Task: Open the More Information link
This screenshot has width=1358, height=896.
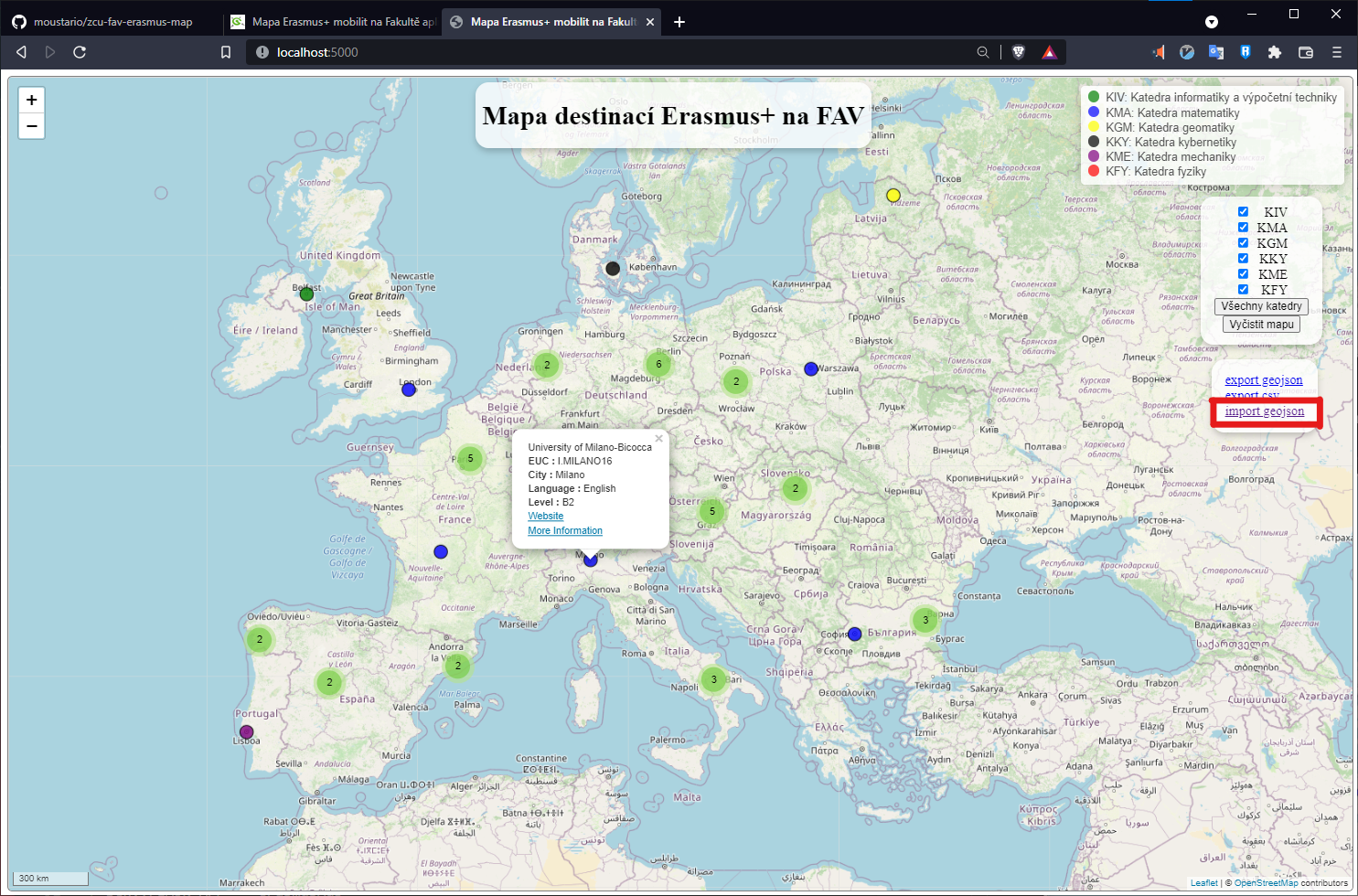Action: coord(565,530)
